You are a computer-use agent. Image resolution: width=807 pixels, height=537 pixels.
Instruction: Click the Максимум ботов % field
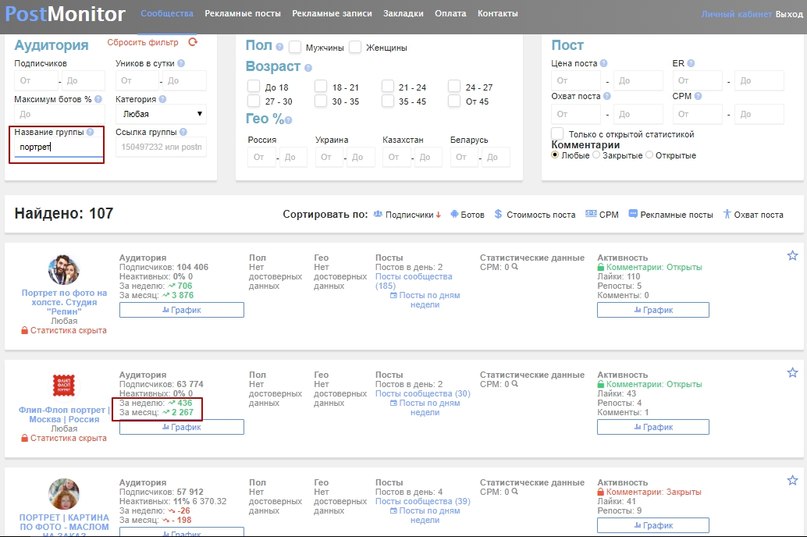point(59,114)
